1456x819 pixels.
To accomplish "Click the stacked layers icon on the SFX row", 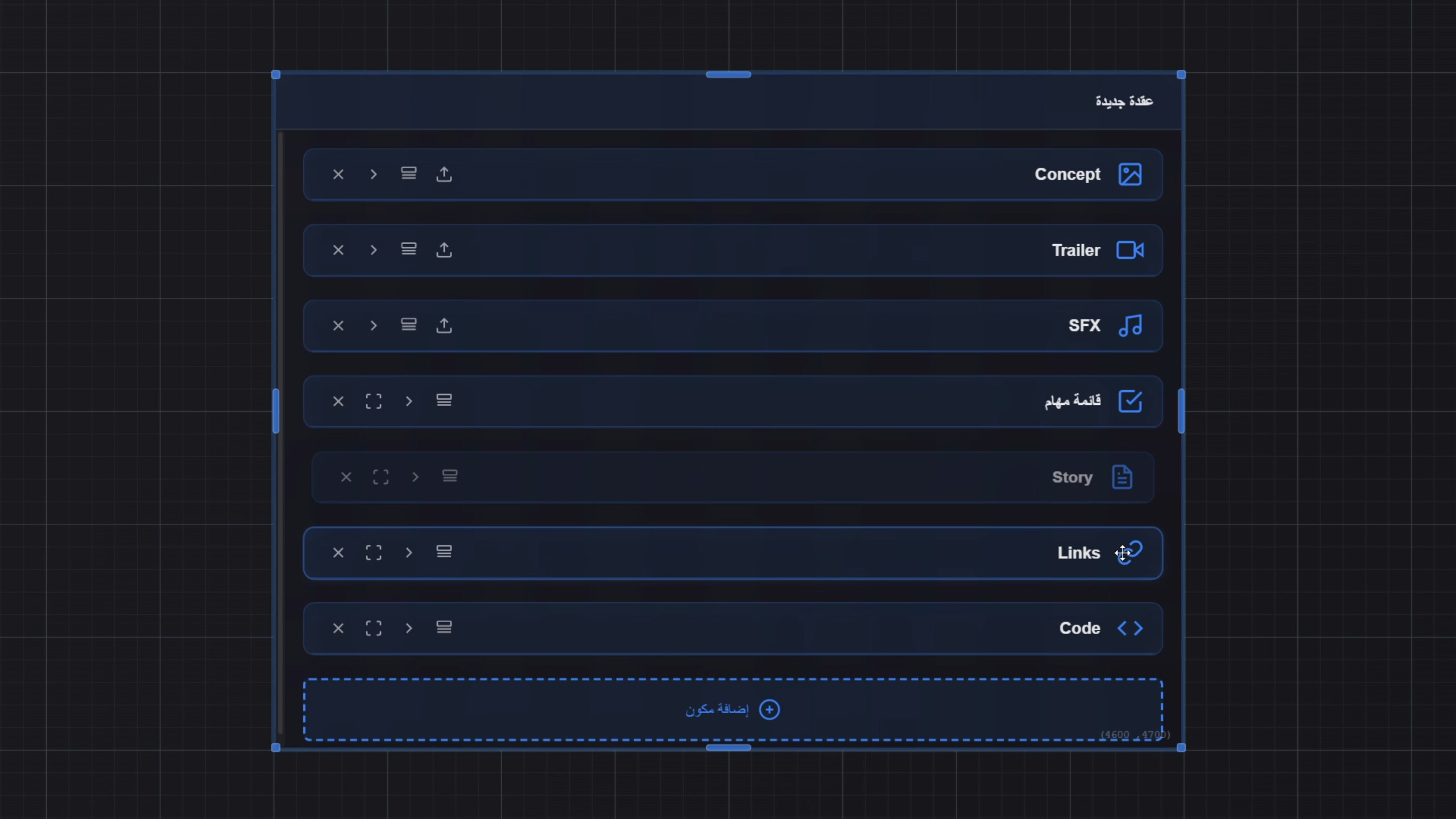I will (x=408, y=325).
